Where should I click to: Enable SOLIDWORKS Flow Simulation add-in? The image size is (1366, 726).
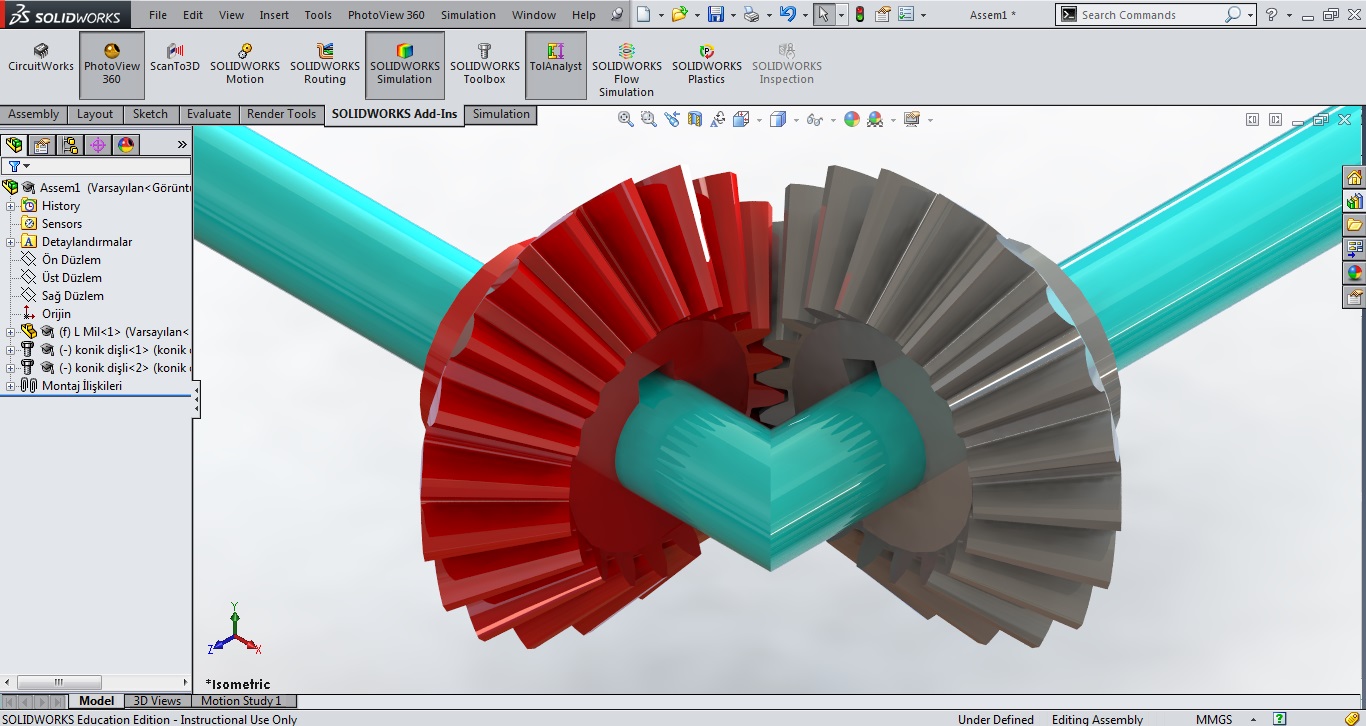627,70
